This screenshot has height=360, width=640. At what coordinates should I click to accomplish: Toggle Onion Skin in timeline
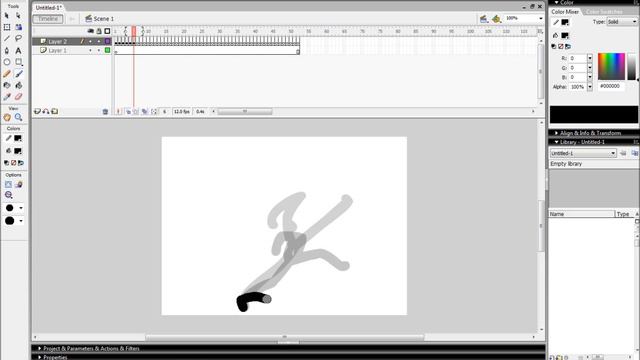pyautogui.click(x=128, y=111)
